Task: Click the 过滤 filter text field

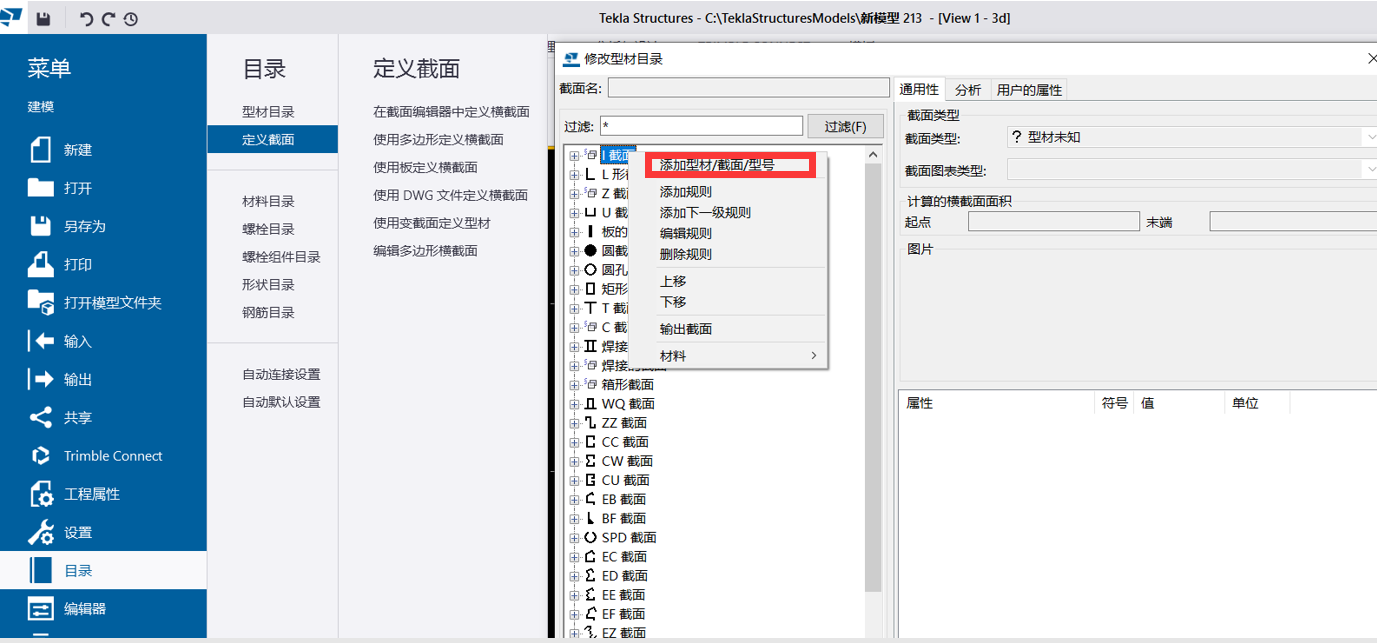Action: coord(701,126)
